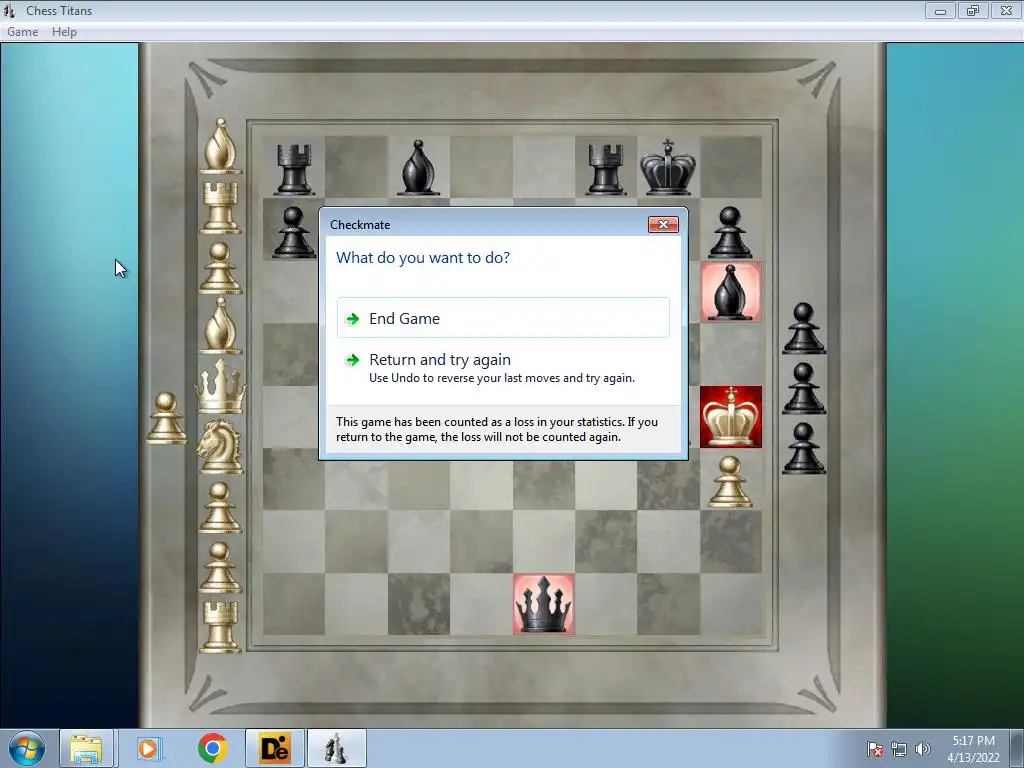
Task: Click the top captured black pawn on right side
Action: (x=804, y=328)
